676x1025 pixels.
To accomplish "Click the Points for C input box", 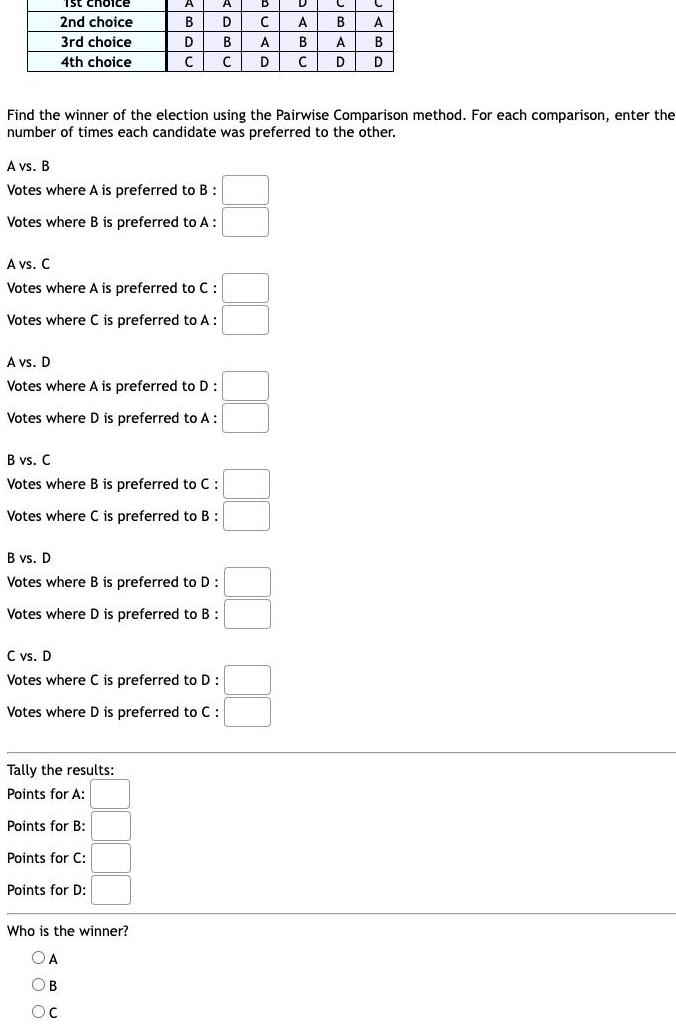I will [x=110, y=857].
